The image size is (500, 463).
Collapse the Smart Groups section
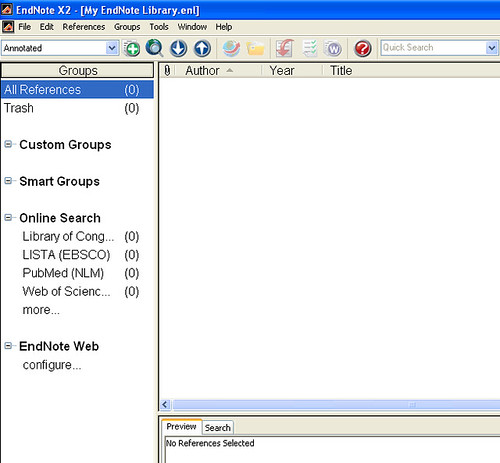pos(8,181)
